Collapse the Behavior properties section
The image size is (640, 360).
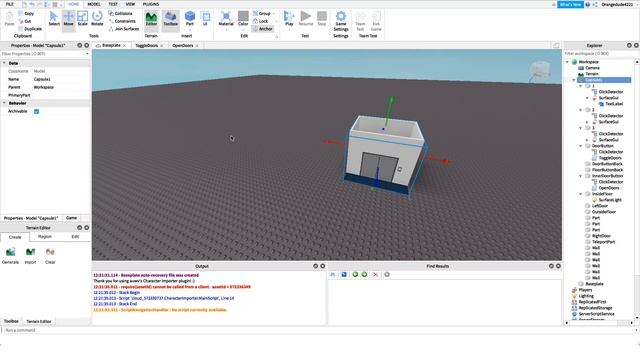(x=4, y=103)
